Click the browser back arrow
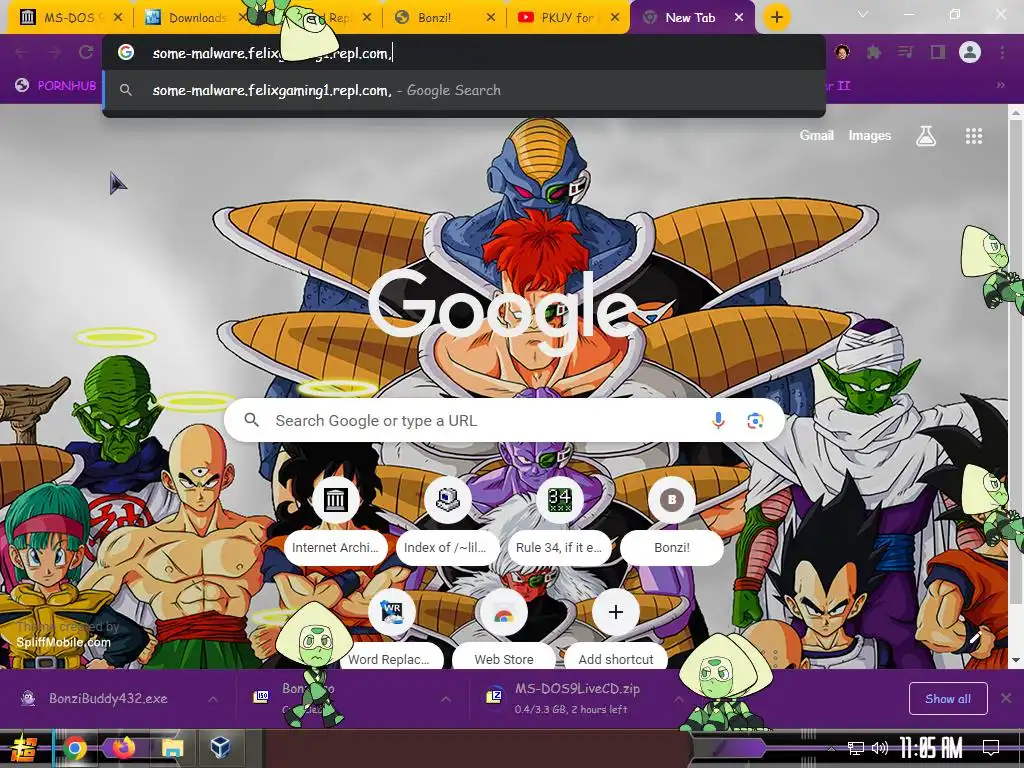The image size is (1024, 768). pyautogui.click(x=22, y=53)
